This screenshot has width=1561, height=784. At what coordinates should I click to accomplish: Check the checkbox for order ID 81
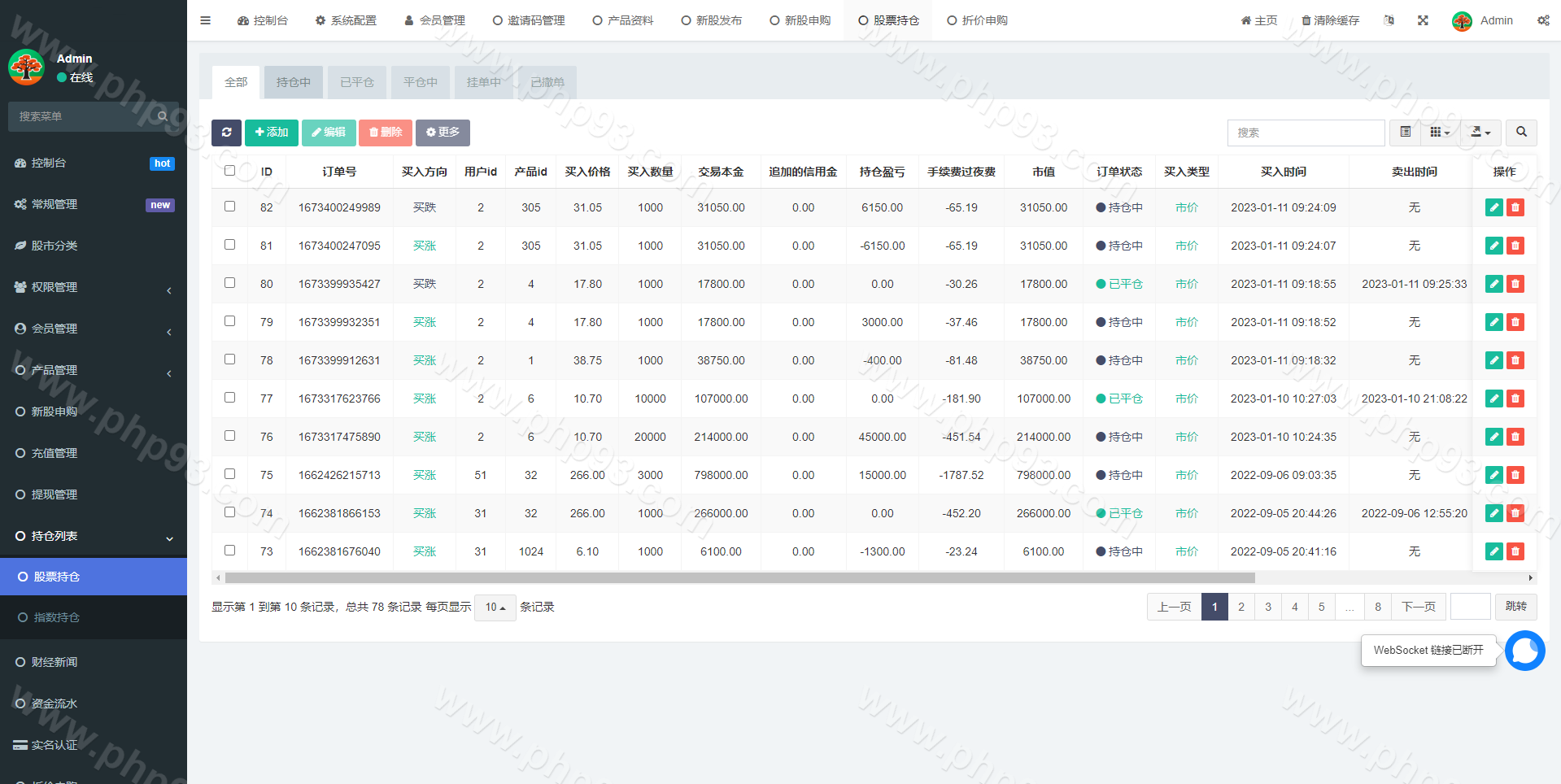[x=230, y=245]
